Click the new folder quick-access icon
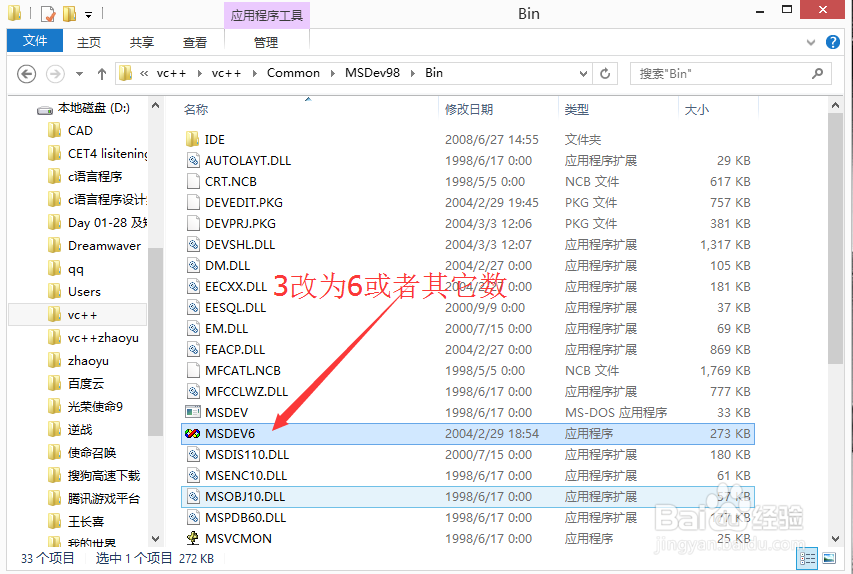This screenshot has width=853, height=574. coord(69,14)
